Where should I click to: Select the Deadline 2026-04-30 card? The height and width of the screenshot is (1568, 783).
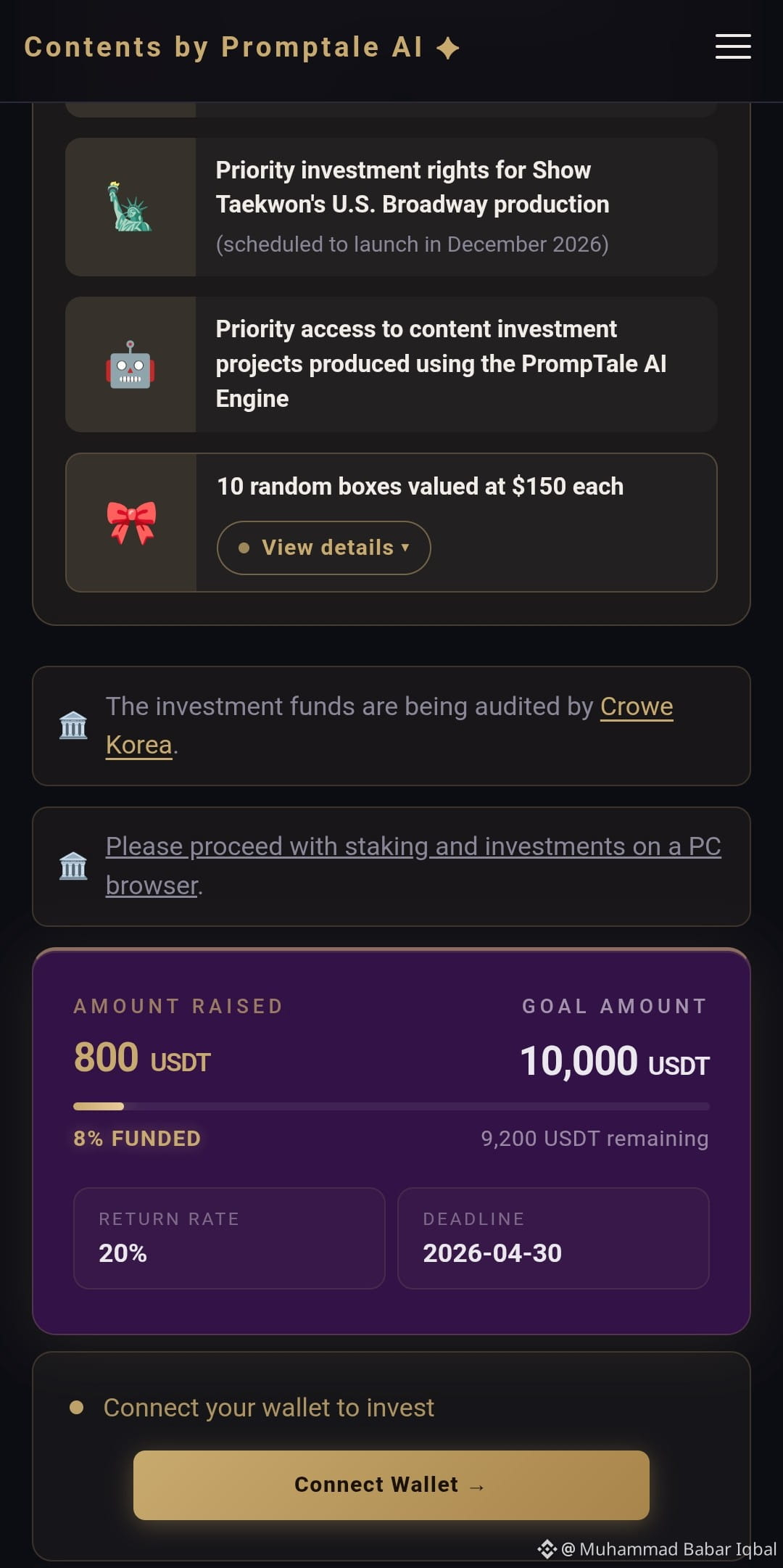pyautogui.click(x=553, y=1238)
